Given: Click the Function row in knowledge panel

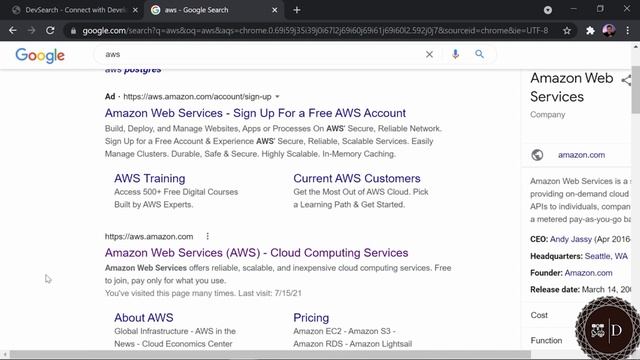Looking at the screenshot, I should (546, 340).
